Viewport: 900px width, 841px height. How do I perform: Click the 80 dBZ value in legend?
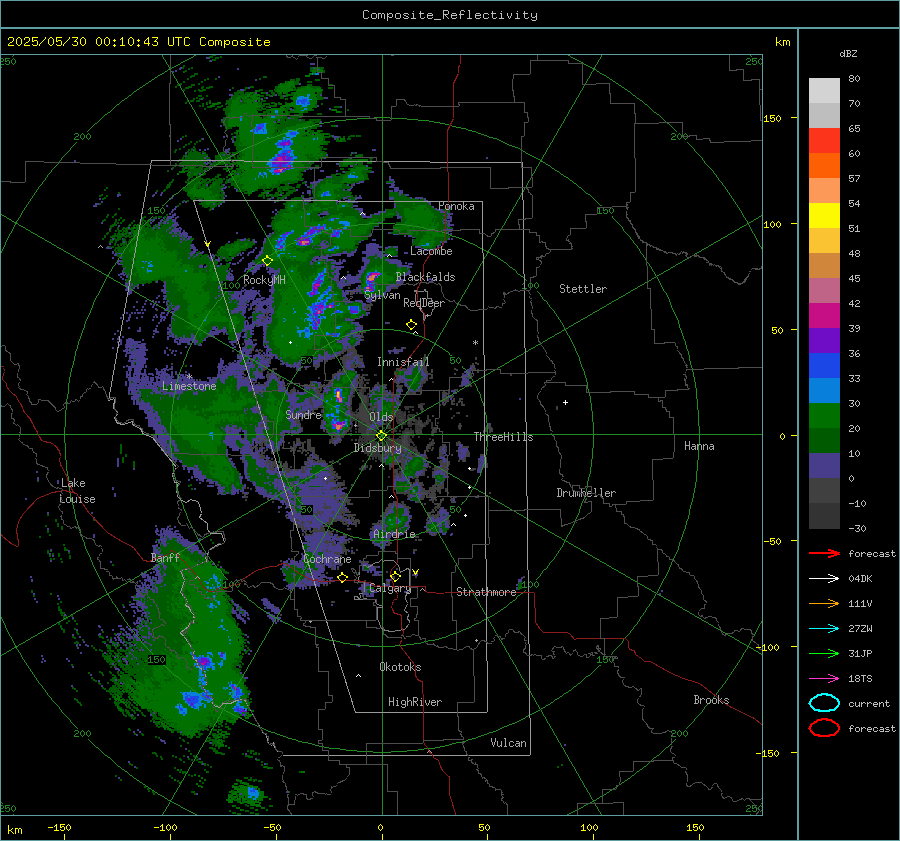click(854, 79)
